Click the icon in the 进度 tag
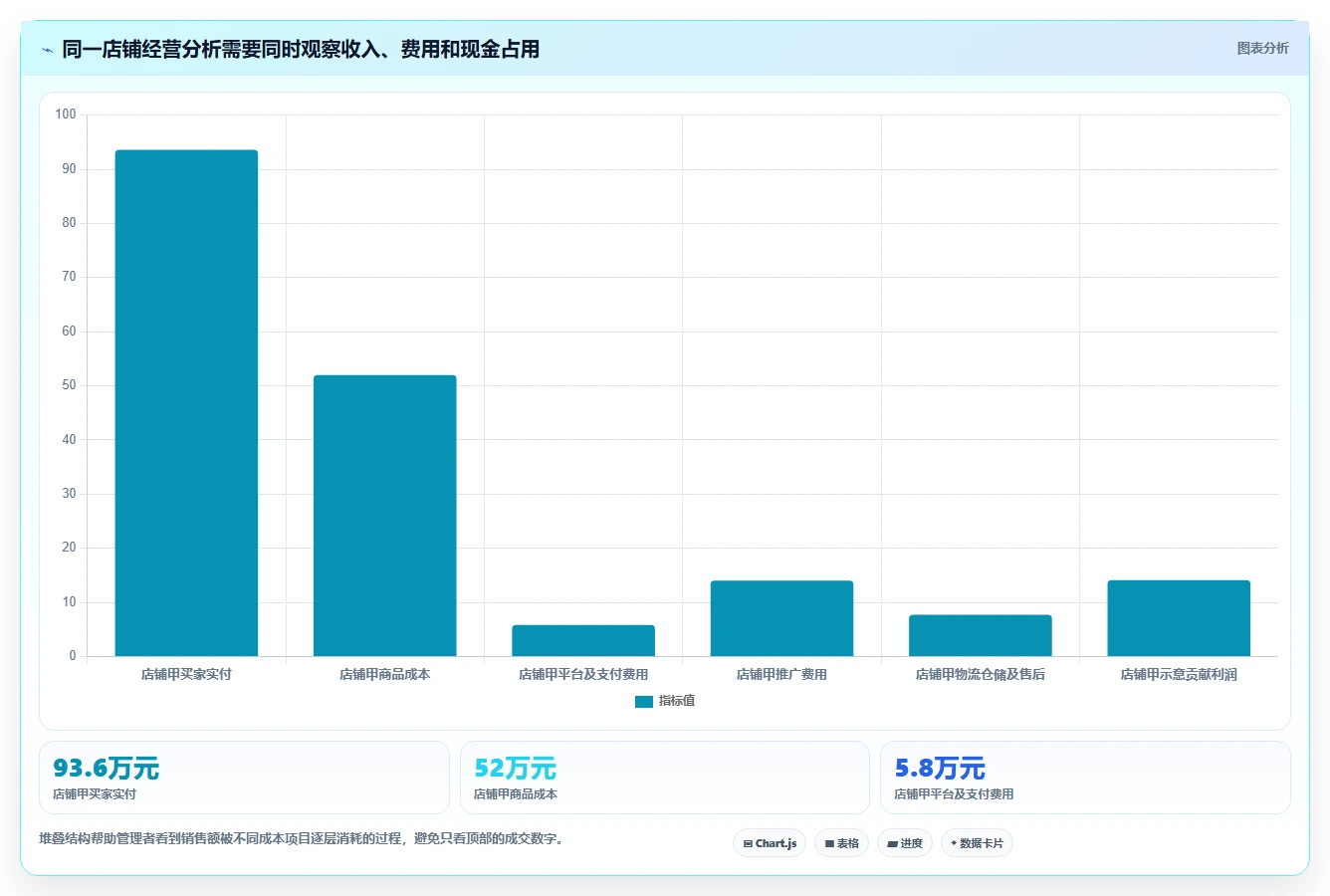The image size is (1330, 896). tap(893, 843)
